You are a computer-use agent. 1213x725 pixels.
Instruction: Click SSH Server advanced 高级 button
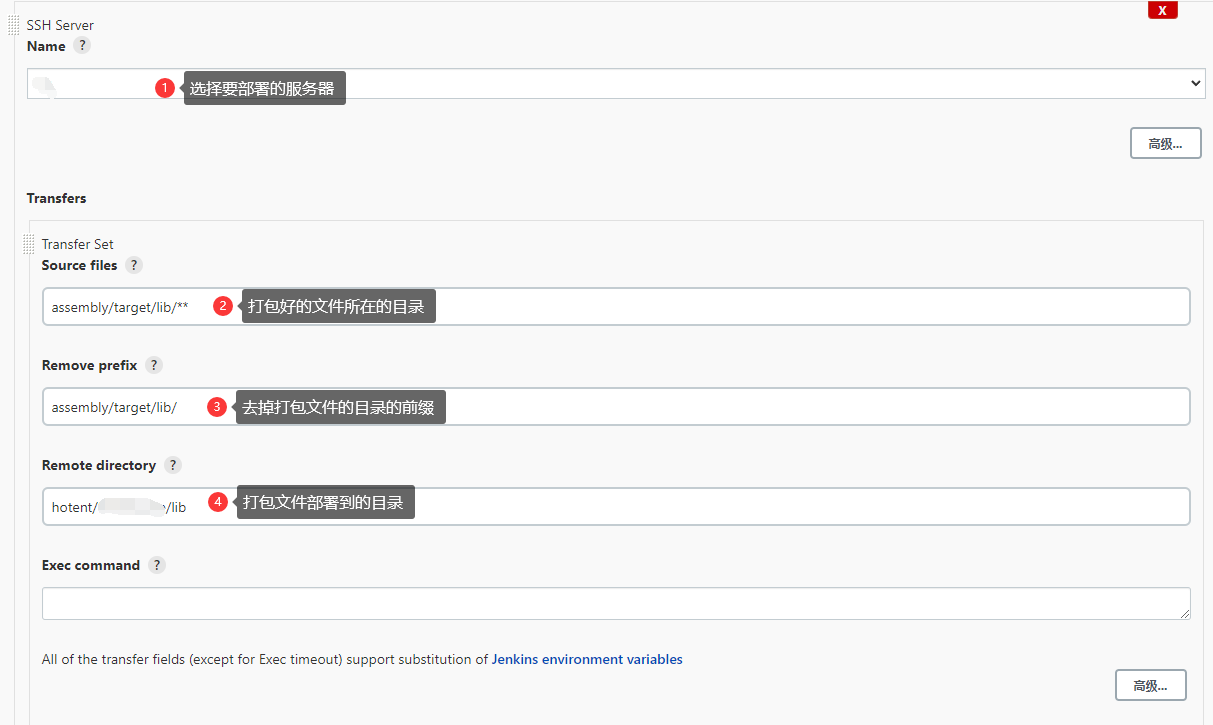pyautogui.click(x=1165, y=143)
